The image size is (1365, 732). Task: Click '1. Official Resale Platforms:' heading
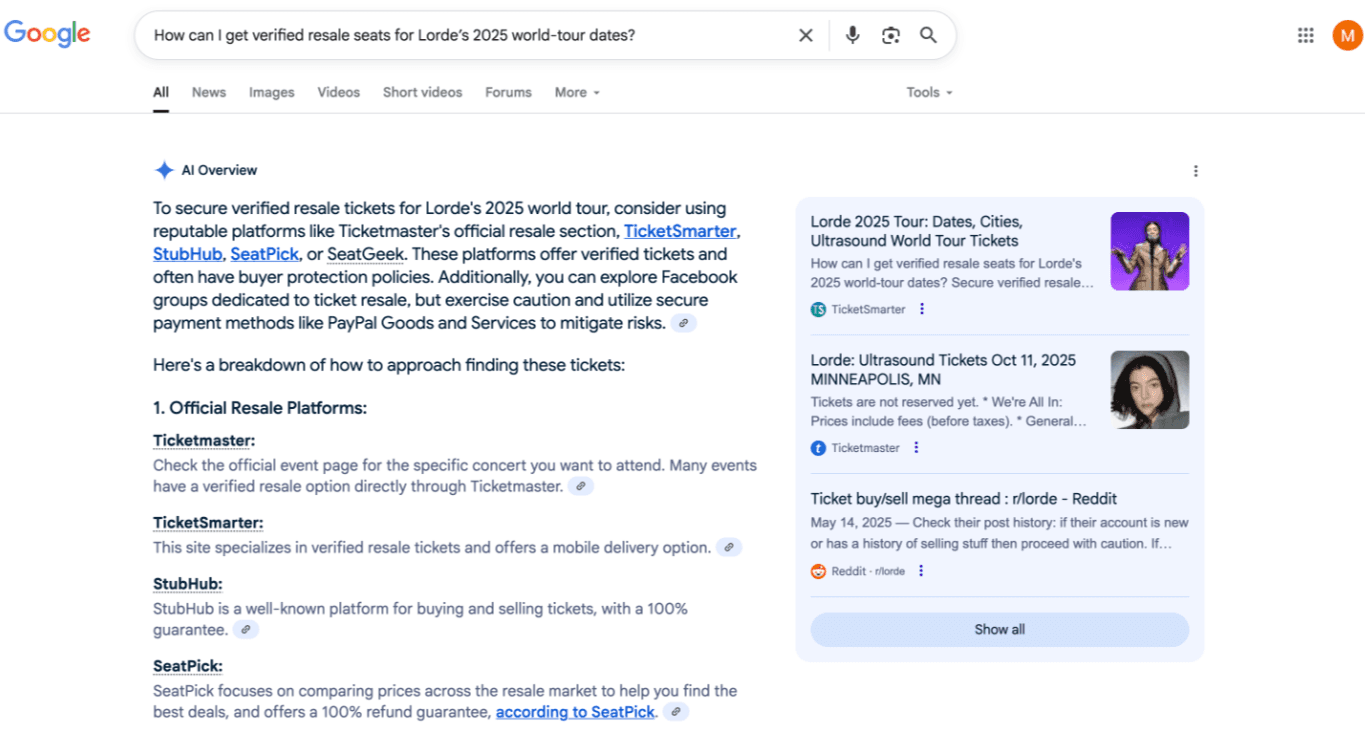click(260, 407)
